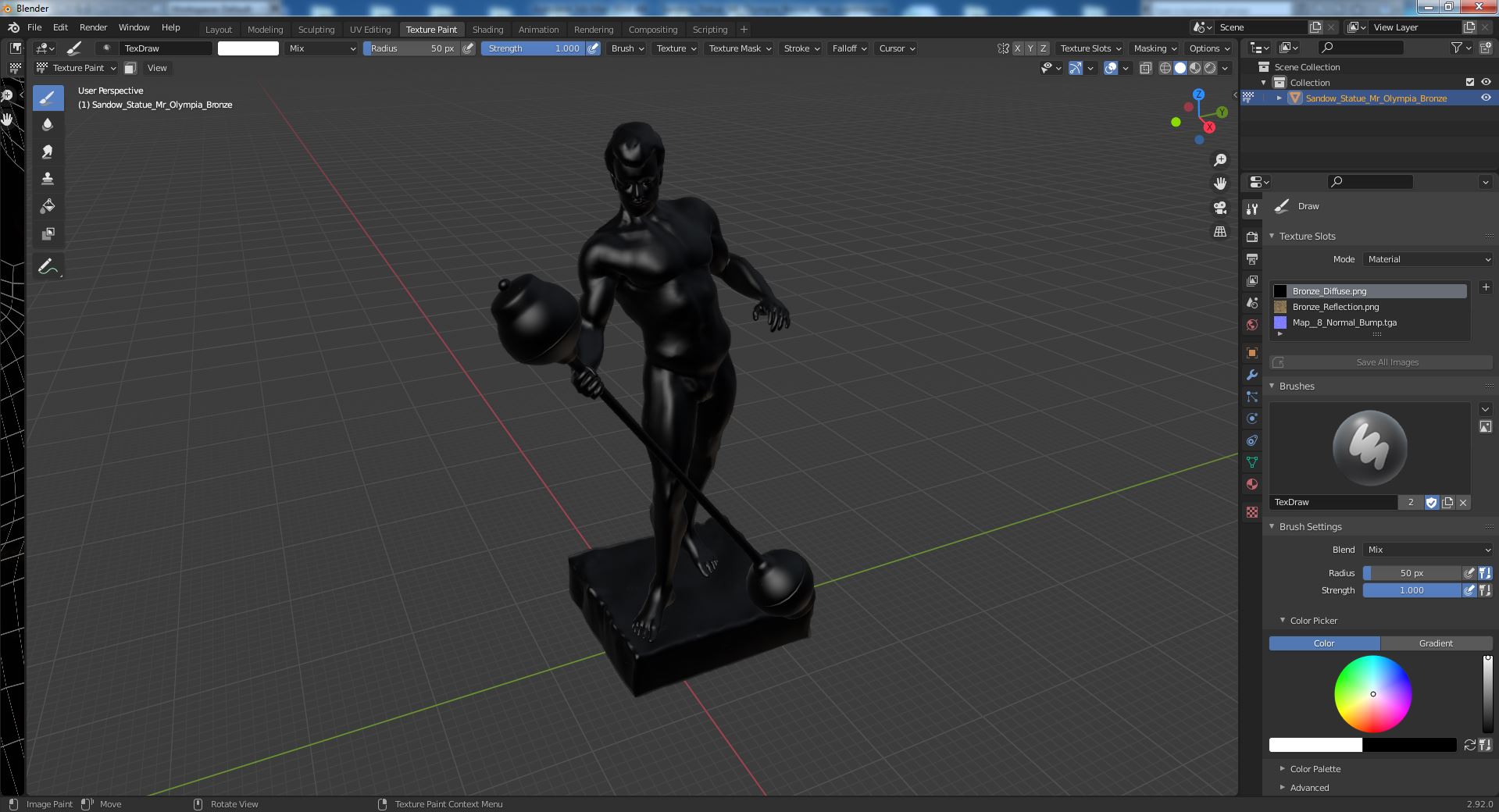This screenshot has height=812, width=1499.
Task: Open the Falloff popover
Action: click(849, 48)
